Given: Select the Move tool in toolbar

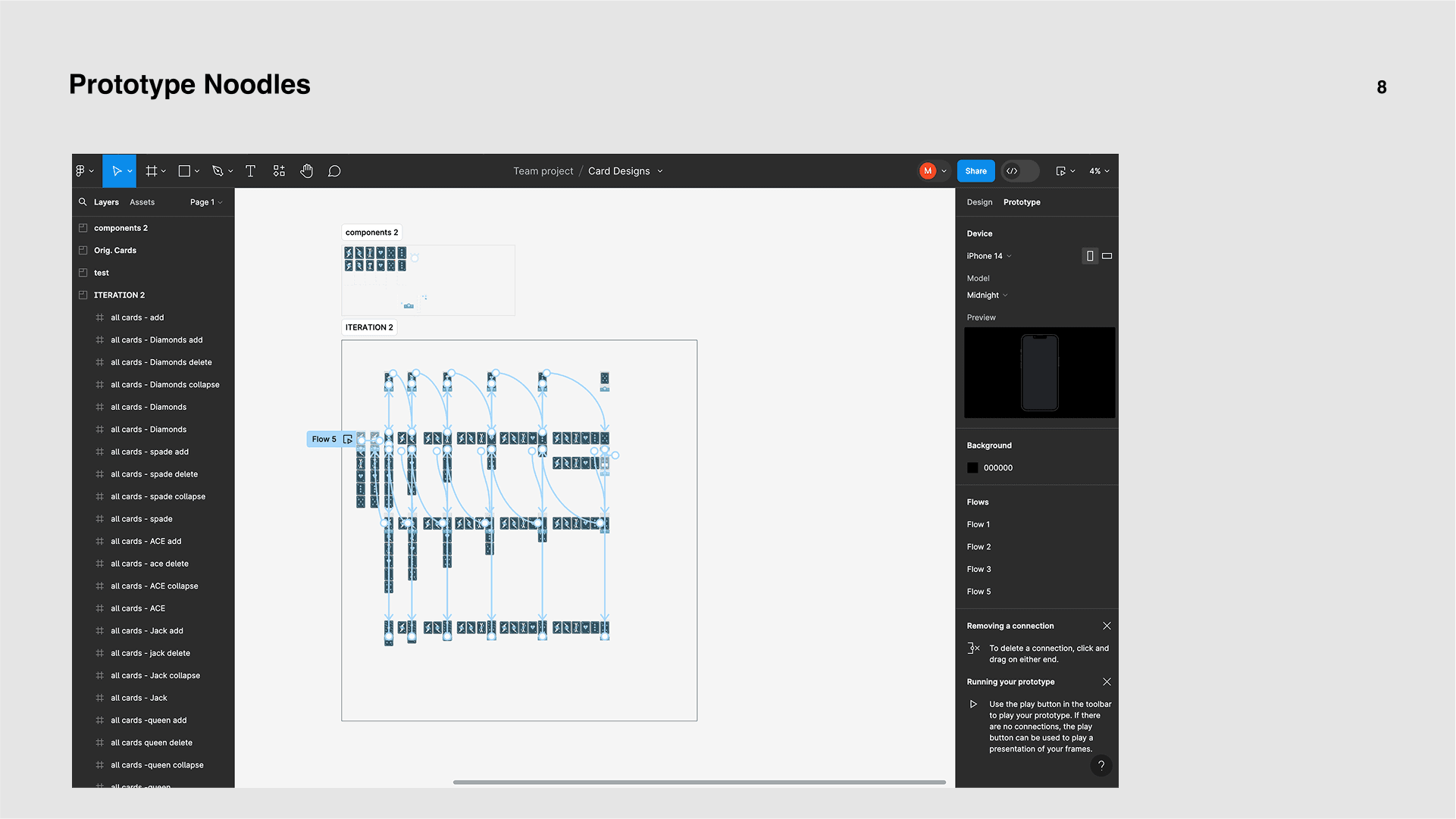Looking at the screenshot, I should [x=117, y=171].
